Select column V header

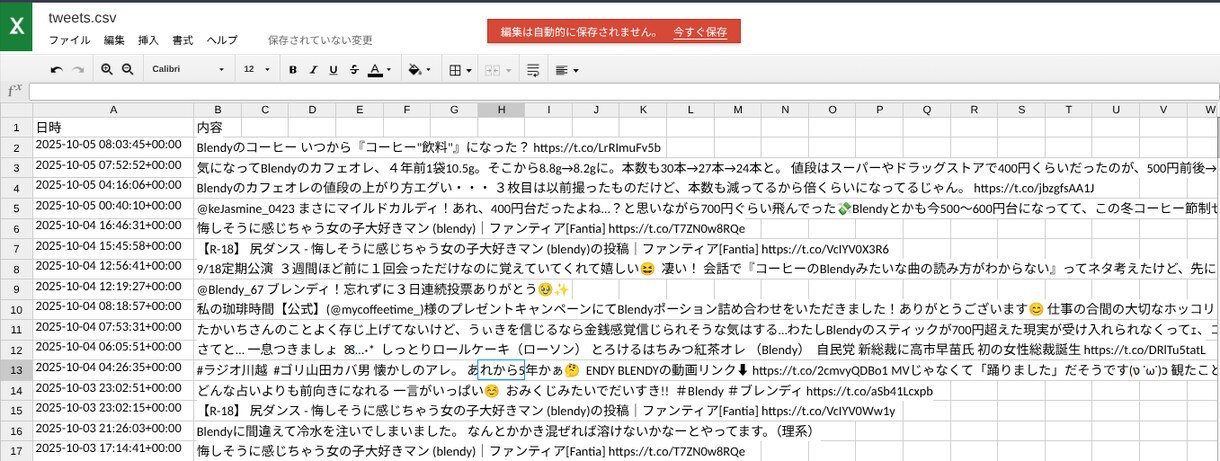click(x=1164, y=109)
